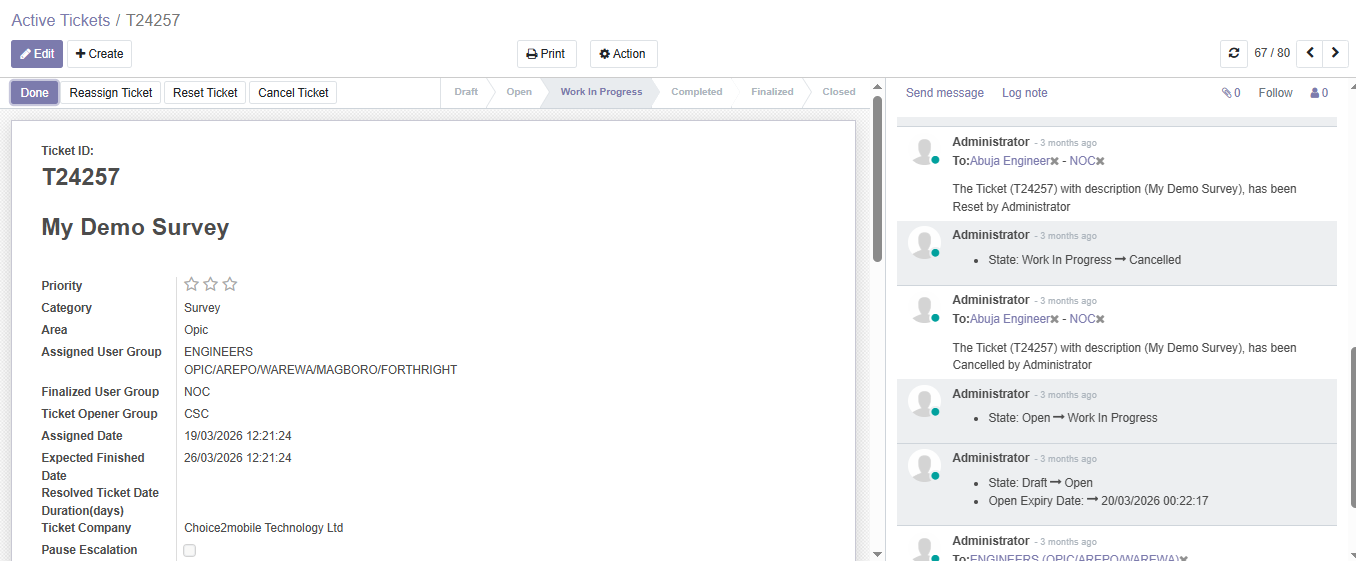The height and width of the screenshot is (561, 1356).
Task: Click the Edit button with pencil icon
Action: tap(37, 54)
